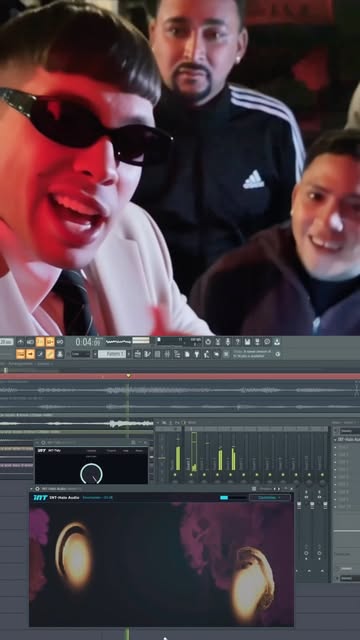Image resolution: width=360 pixels, height=640 pixels.
Task: Open the Piano roll view icon
Action: click(x=147, y=354)
